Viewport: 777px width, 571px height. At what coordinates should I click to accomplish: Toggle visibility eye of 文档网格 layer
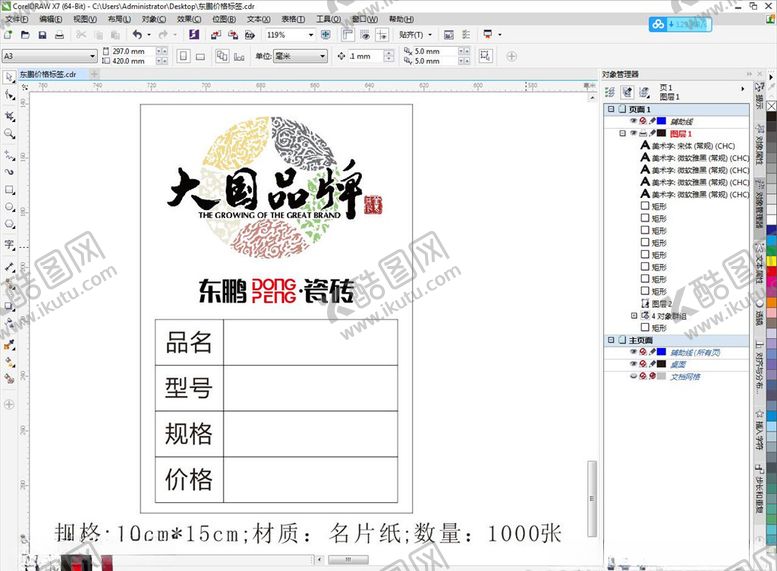[633, 376]
